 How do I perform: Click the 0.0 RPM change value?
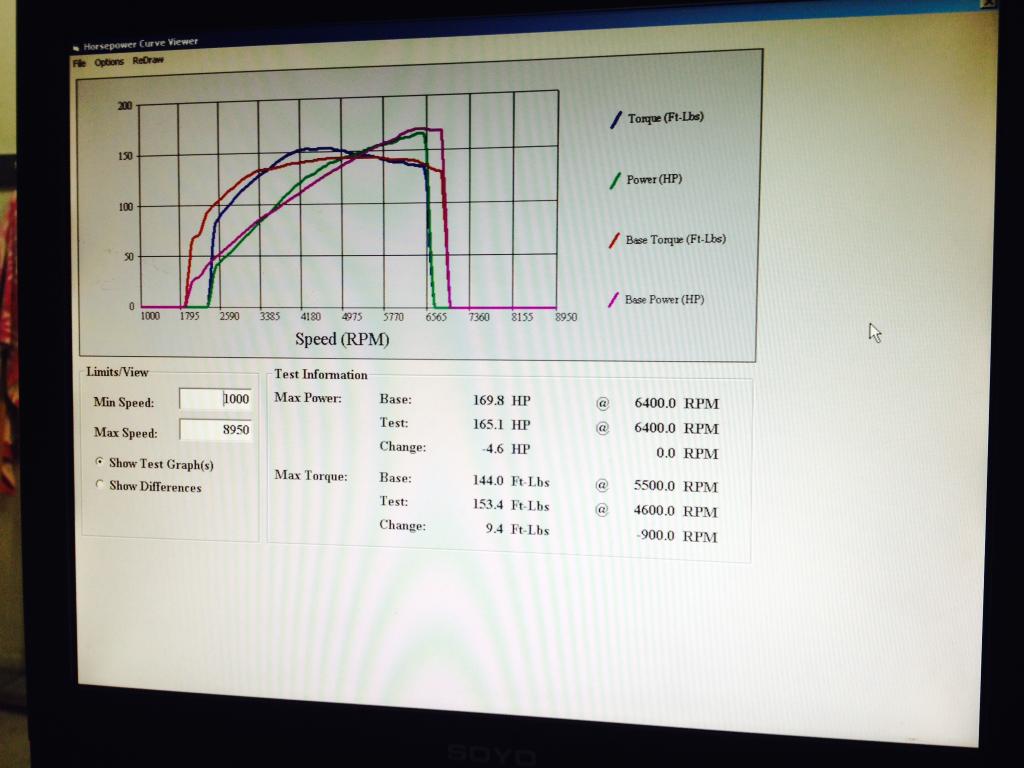pos(686,453)
